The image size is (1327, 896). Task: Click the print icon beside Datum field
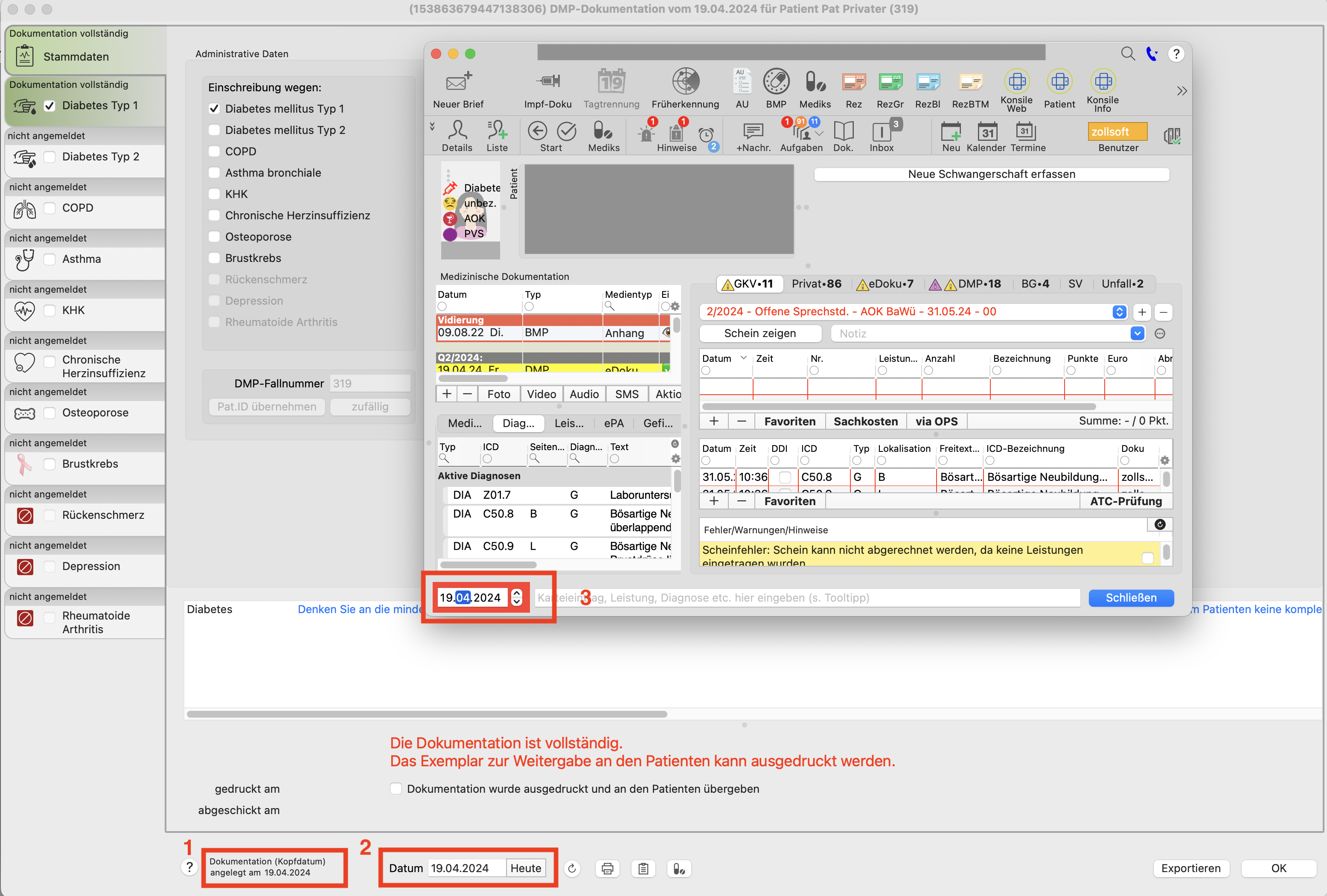tap(608, 869)
